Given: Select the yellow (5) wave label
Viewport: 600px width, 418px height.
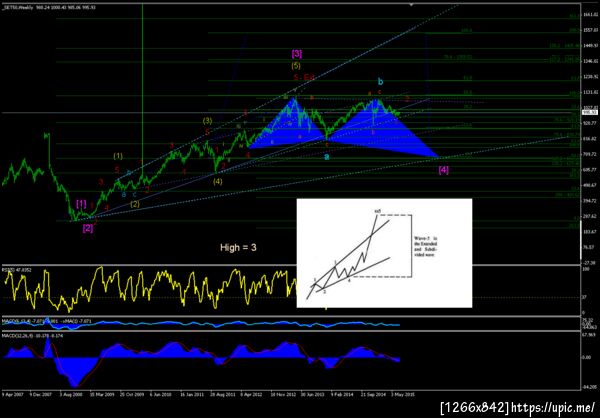Looking at the screenshot, I should 296,65.
